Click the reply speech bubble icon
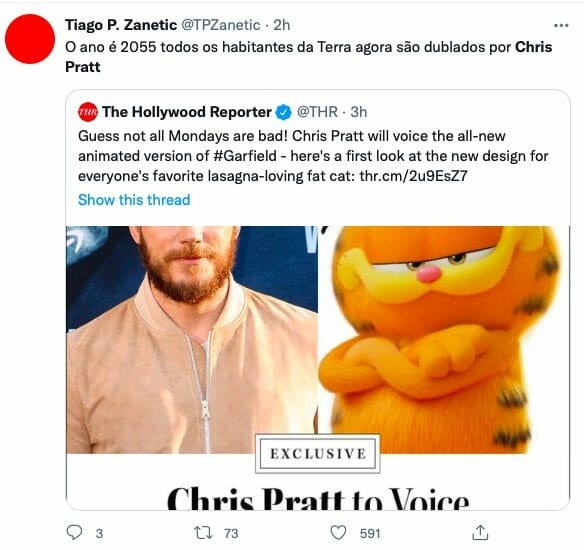The width and height of the screenshot is (584, 550). [74, 532]
